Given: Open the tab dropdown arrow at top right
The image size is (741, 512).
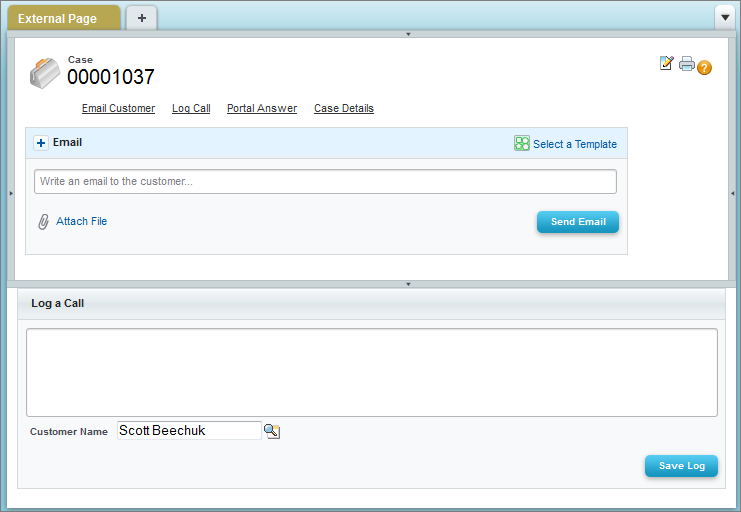Looking at the screenshot, I should coord(725,18).
